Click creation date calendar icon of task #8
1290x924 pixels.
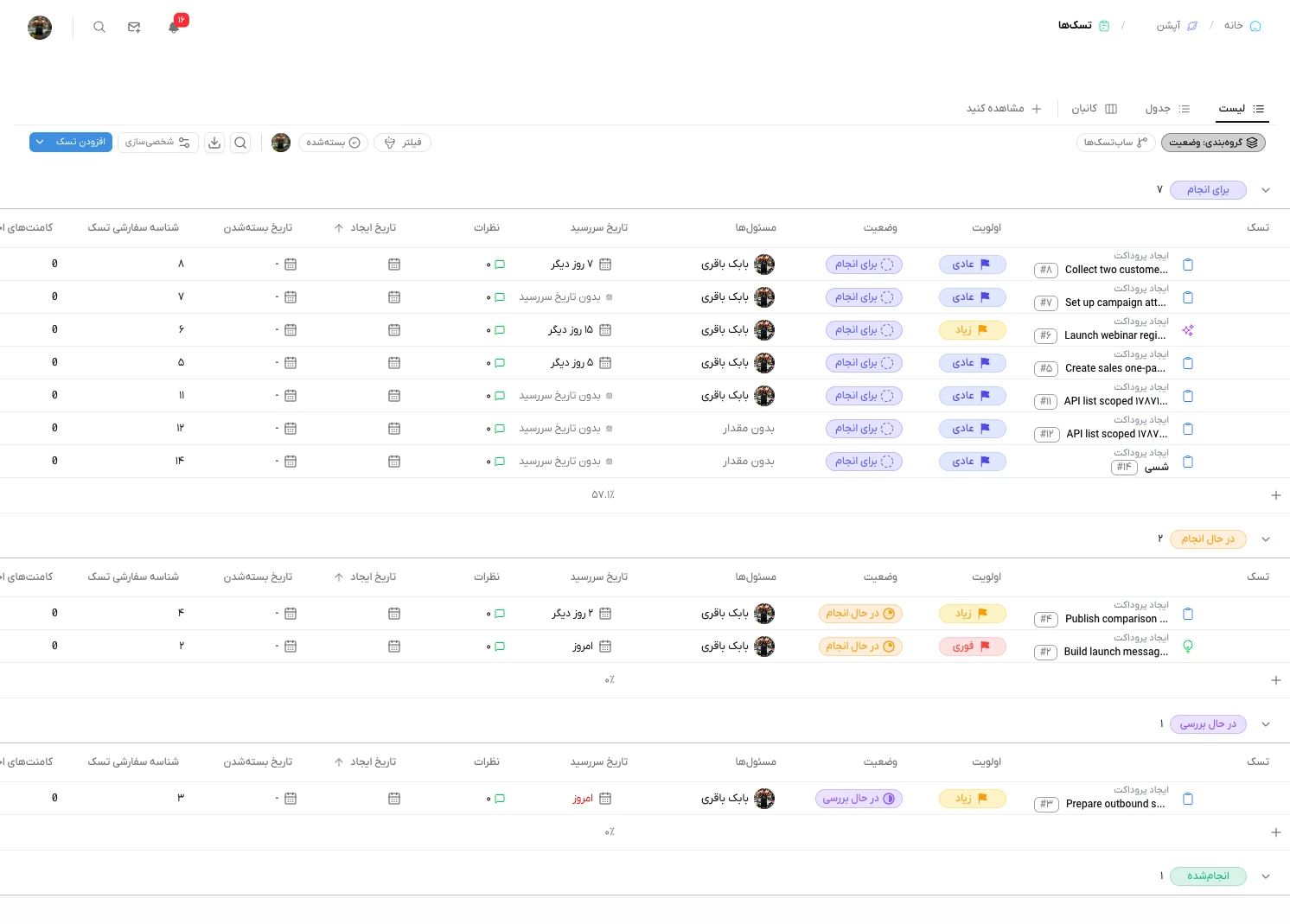394,264
